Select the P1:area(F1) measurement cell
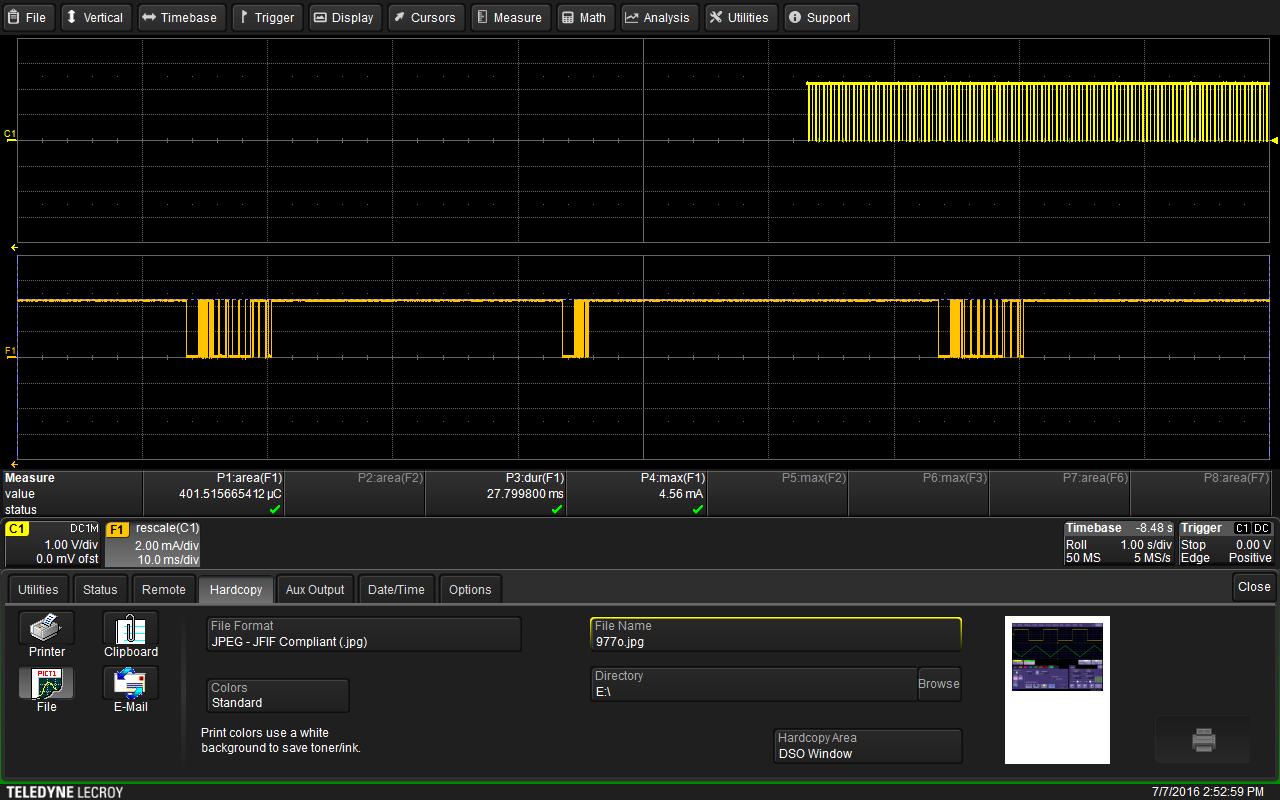 pyautogui.click(x=214, y=494)
